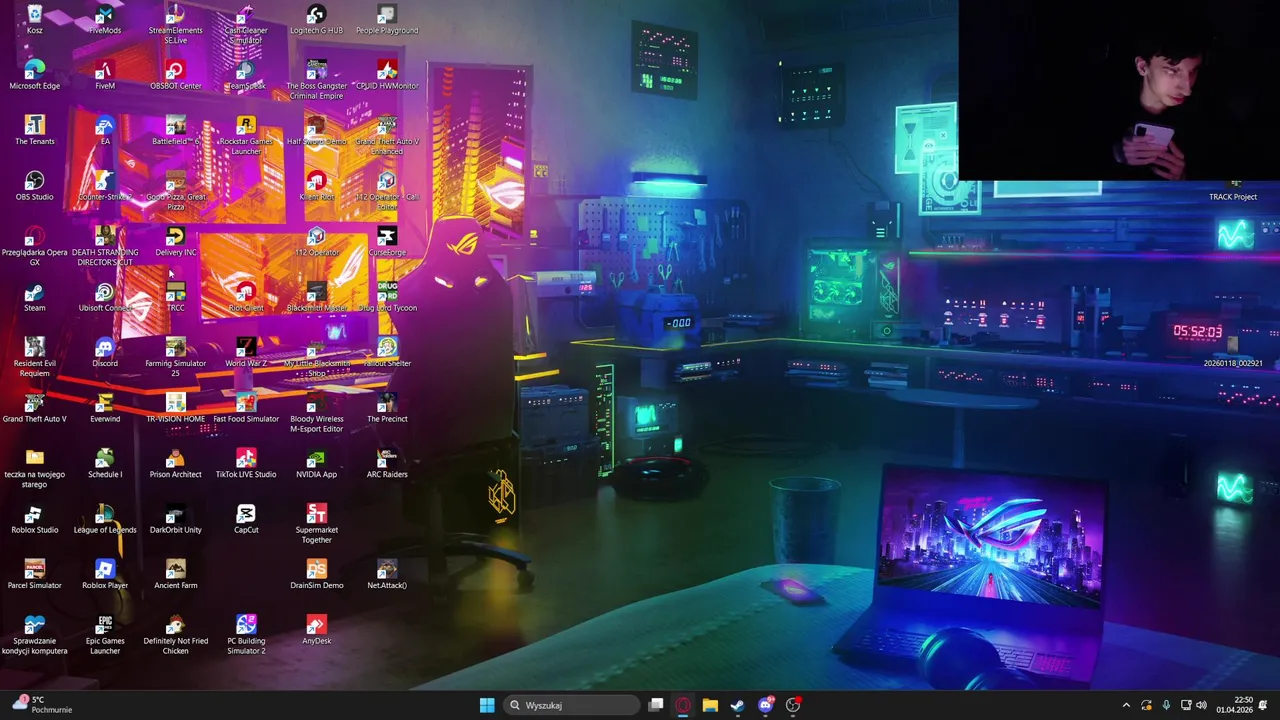The width and height of the screenshot is (1280, 720).
Task: Click the Wyszukaj taskbar search box
Action: click(x=571, y=705)
